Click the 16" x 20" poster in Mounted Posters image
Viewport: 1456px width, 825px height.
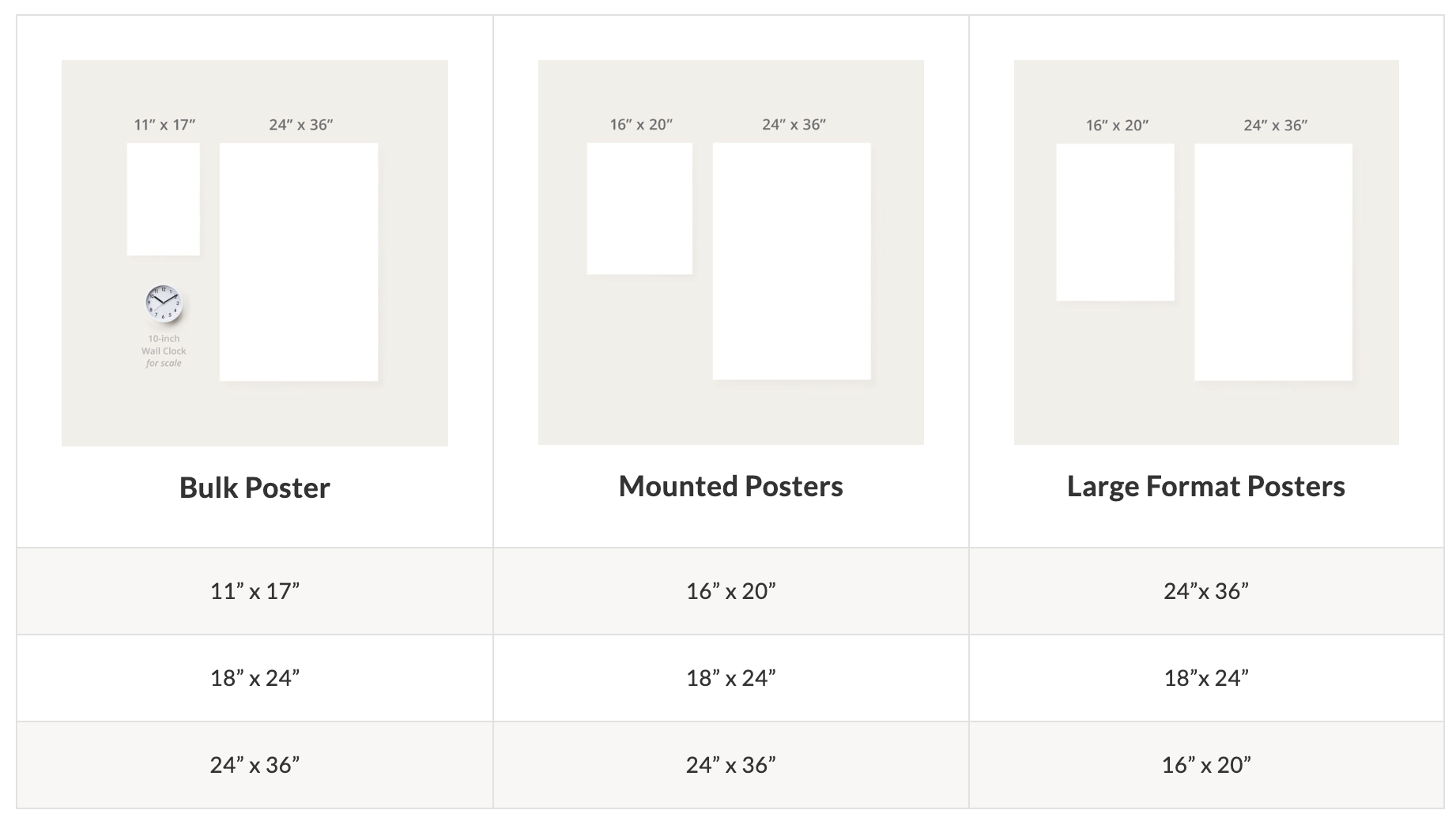pyautogui.click(x=639, y=209)
